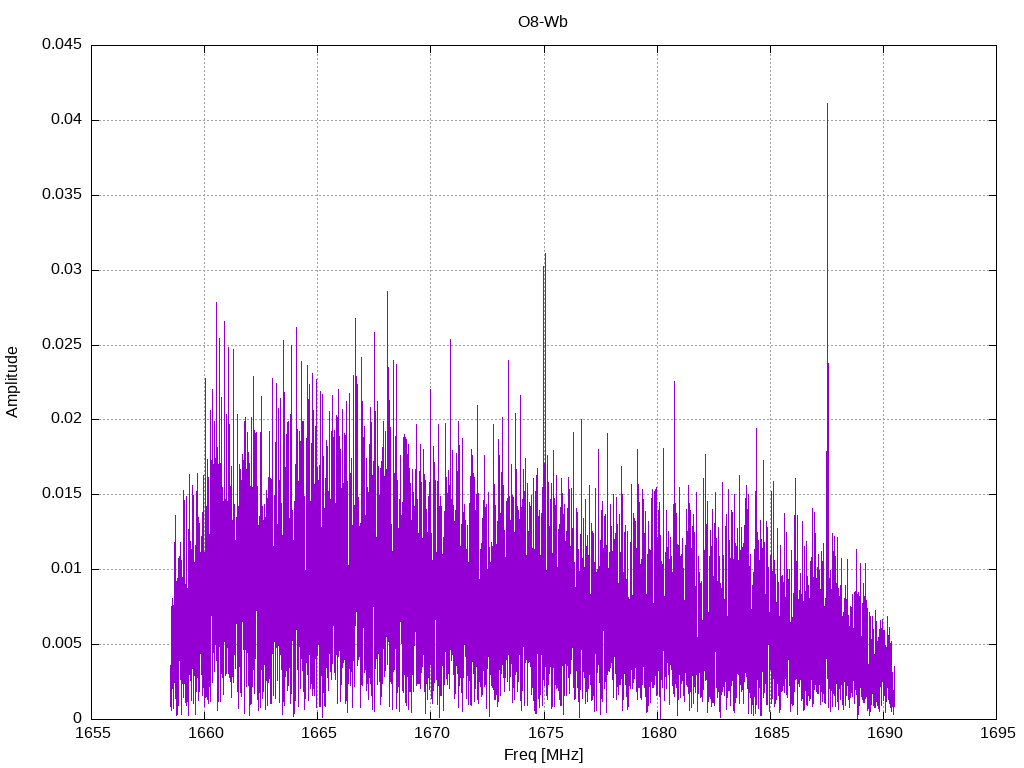Select the Amplitude y-axis label
Screen dimensions: 1024x768
tap(12, 381)
